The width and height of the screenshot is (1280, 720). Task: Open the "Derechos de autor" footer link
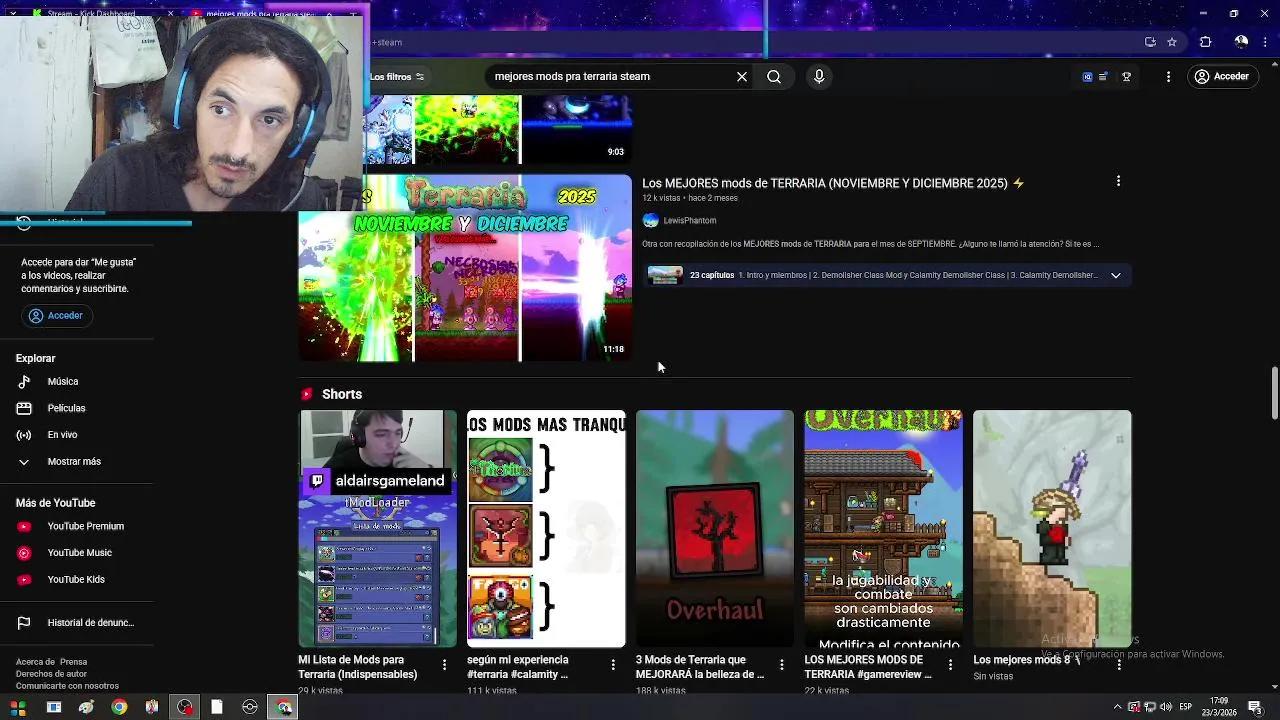pyautogui.click(x=51, y=674)
